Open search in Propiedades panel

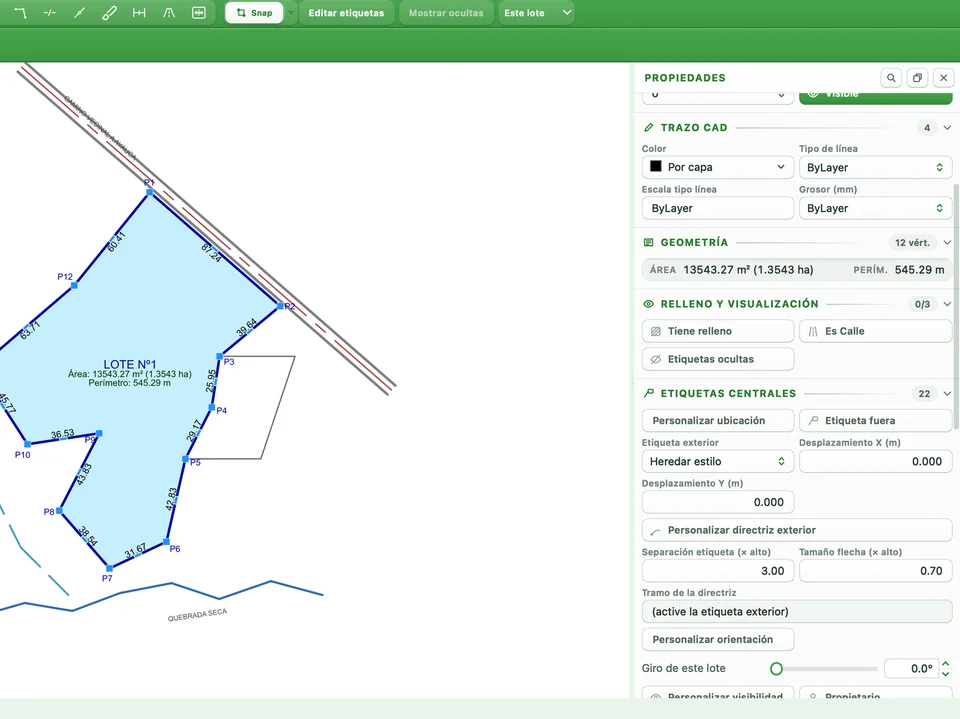pyautogui.click(x=891, y=78)
